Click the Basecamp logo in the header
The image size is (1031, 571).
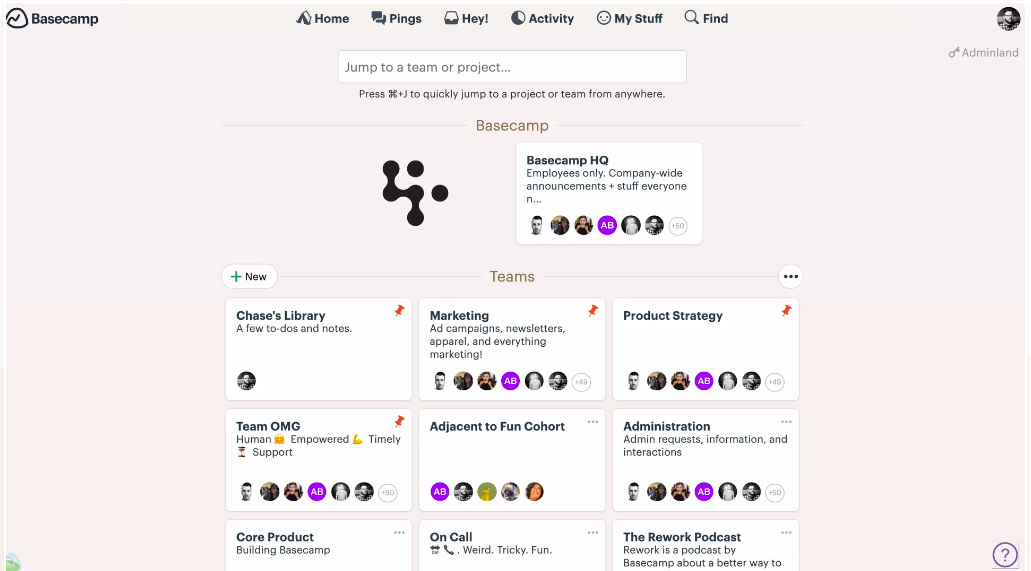(x=53, y=18)
